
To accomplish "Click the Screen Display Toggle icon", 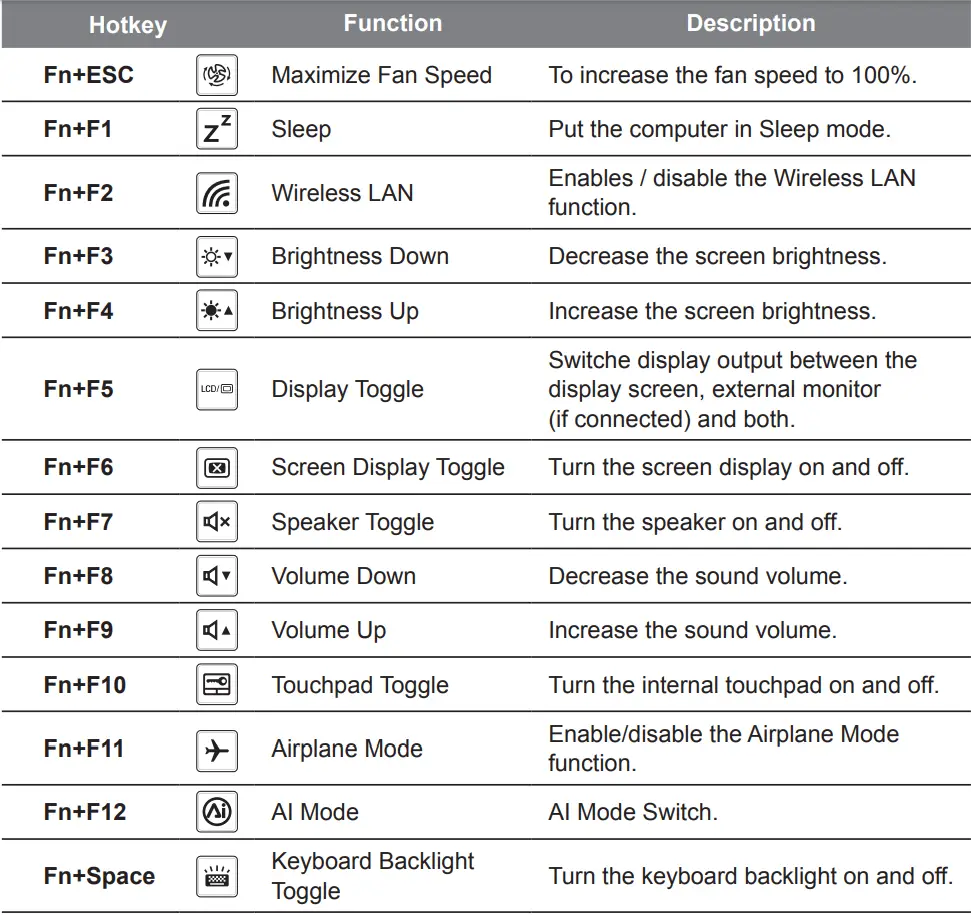I will point(216,468).
